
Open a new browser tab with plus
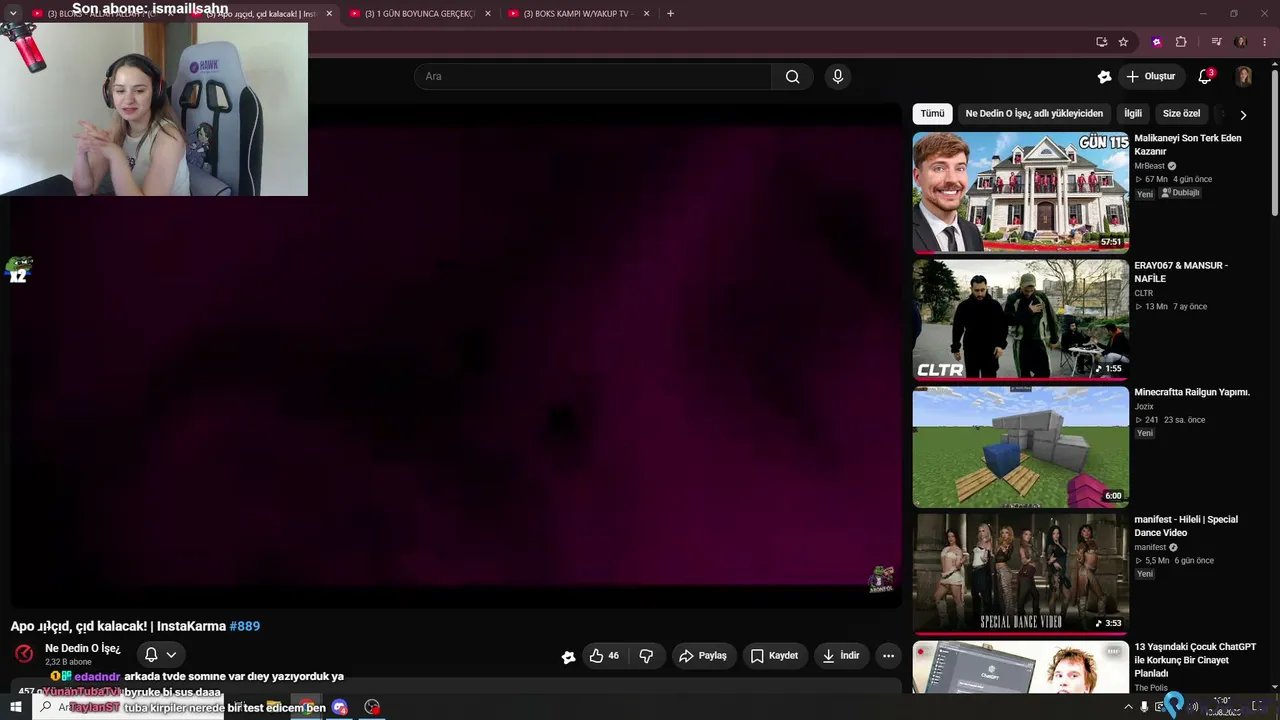click(x=670, y=14)
